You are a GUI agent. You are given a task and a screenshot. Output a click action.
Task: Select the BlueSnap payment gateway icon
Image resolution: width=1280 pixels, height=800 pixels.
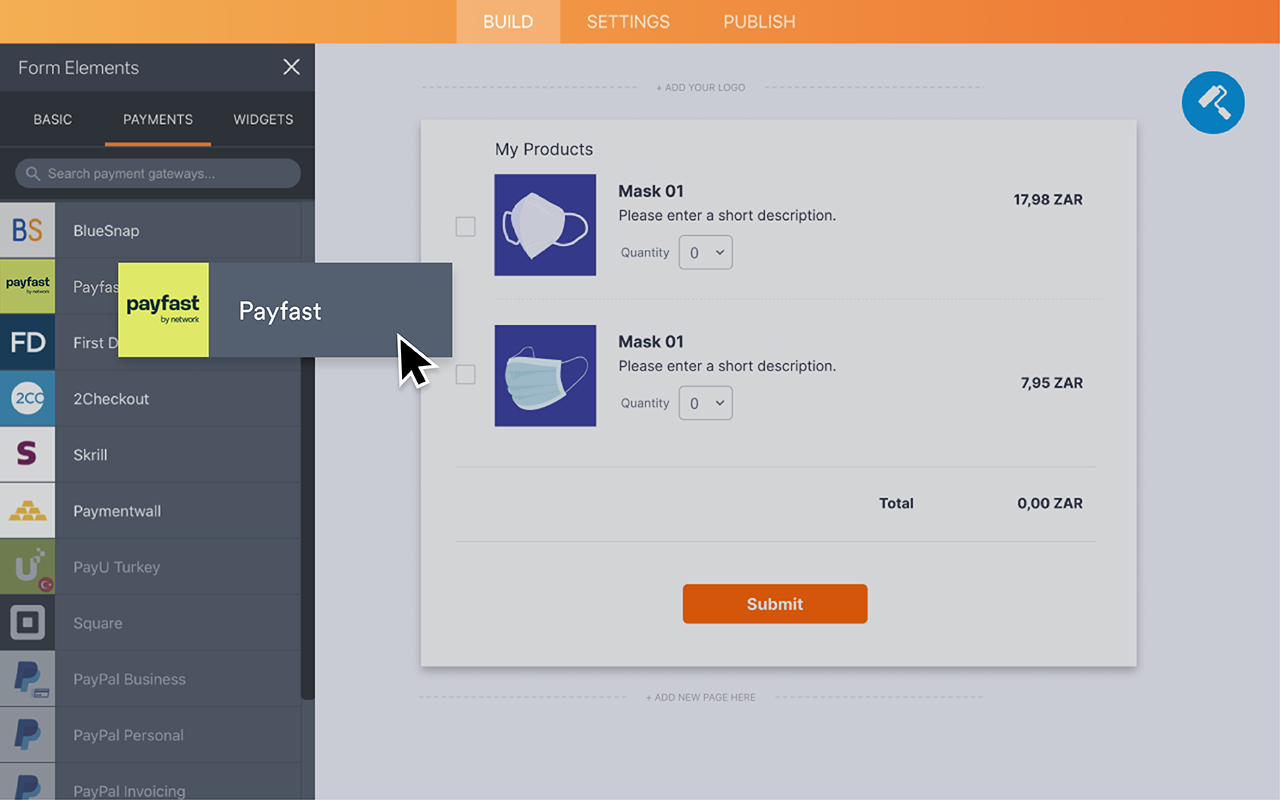(27, 230)
